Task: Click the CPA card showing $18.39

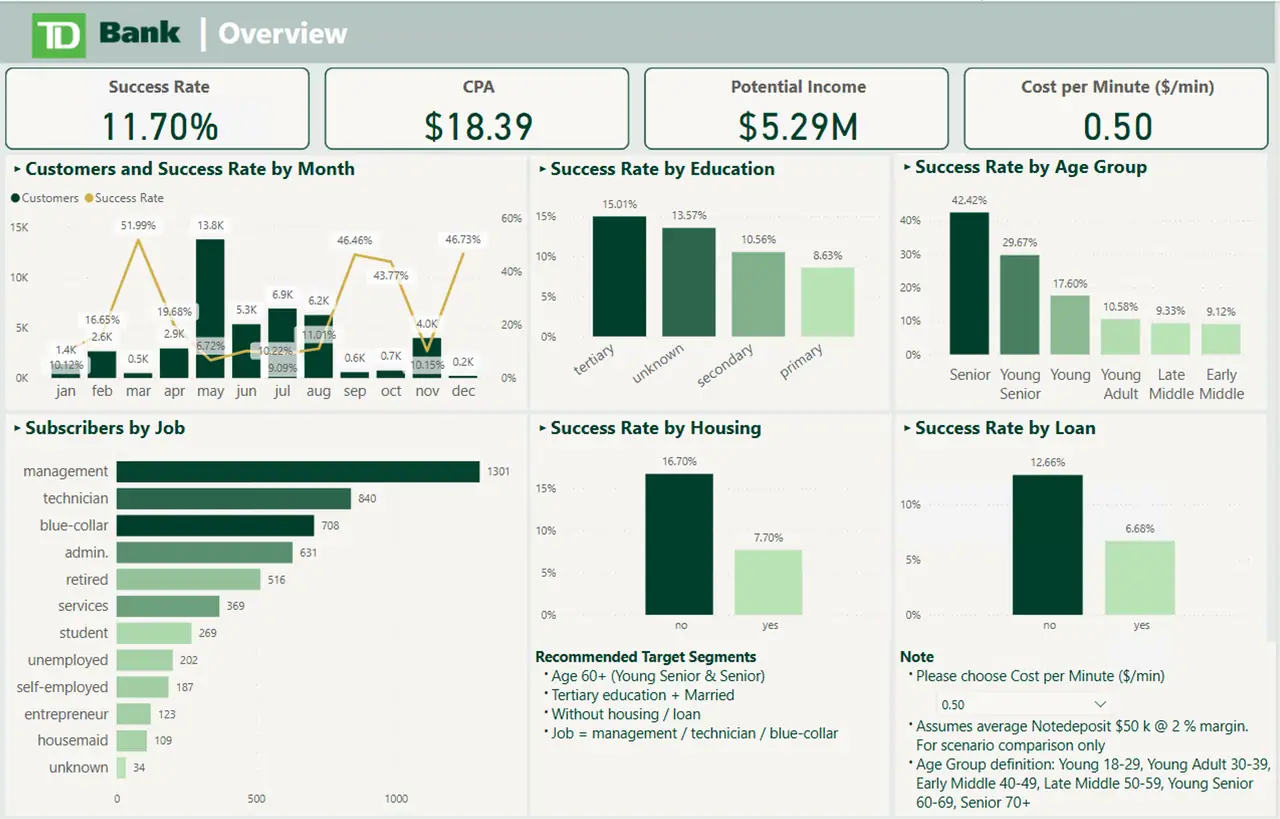Action: coord(477,108)
